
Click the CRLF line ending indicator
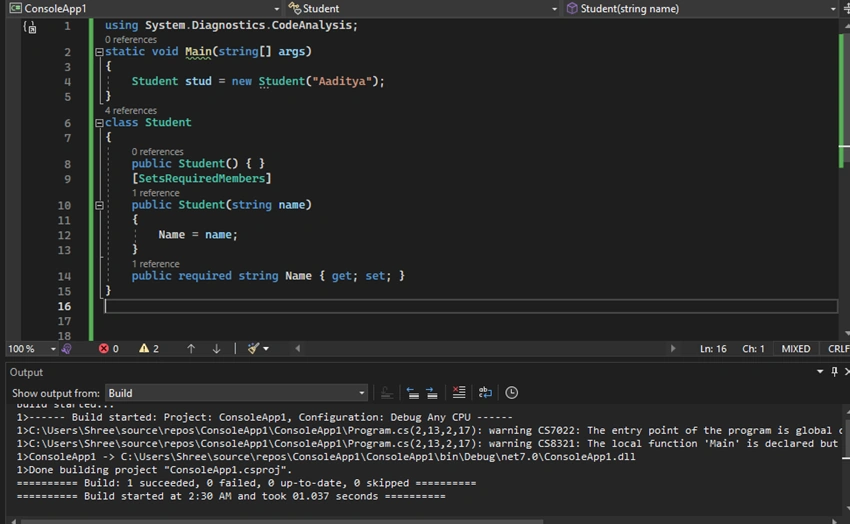pos(838,348)
